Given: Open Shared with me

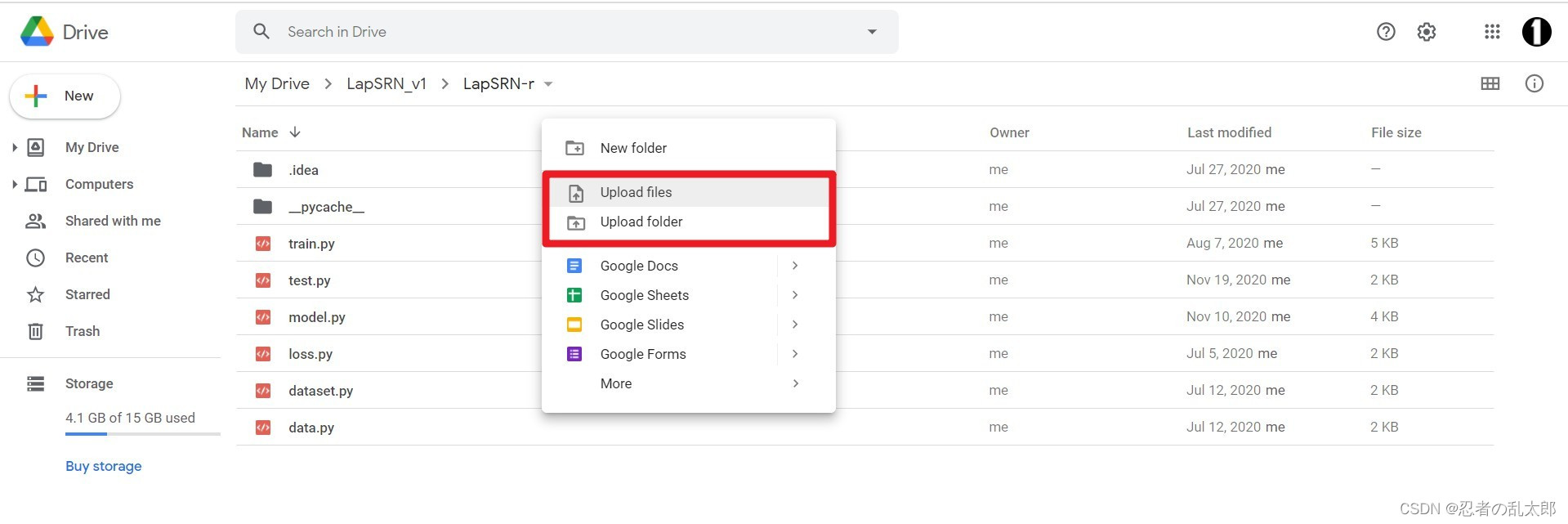Looking at the screenshot, I should coord(113,221).
